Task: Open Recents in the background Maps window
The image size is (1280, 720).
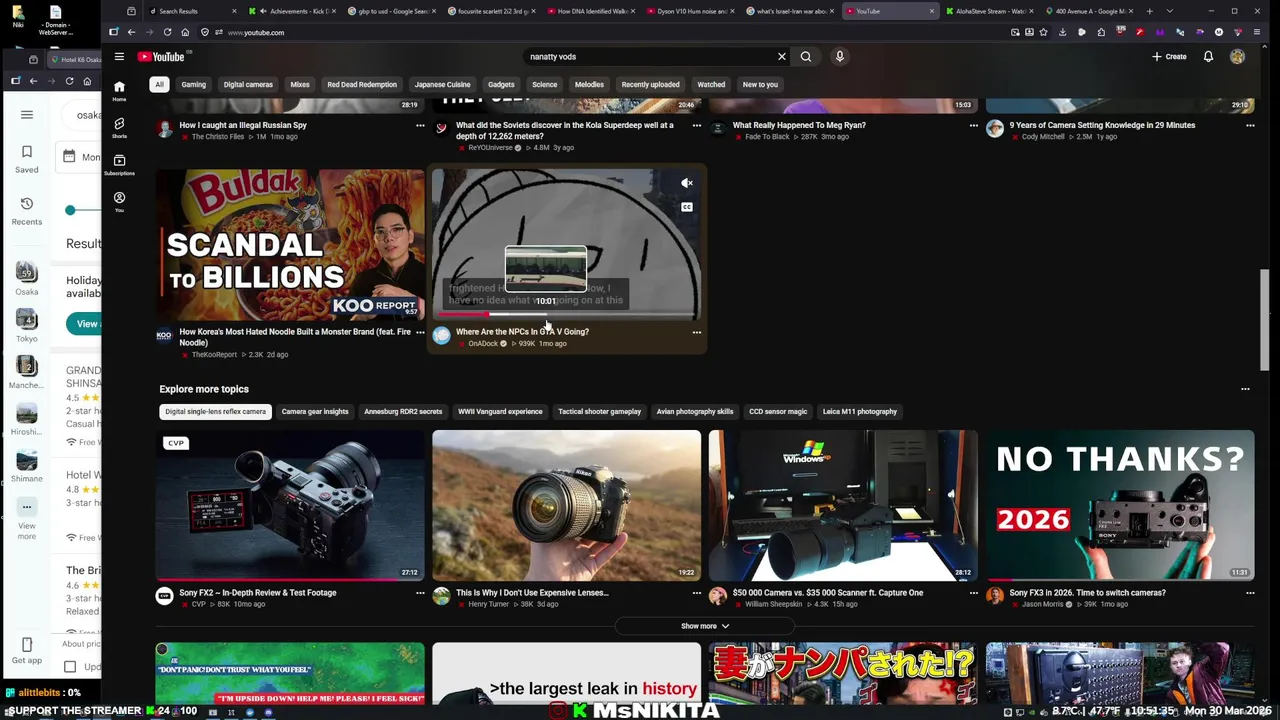Action: [27, 211]
